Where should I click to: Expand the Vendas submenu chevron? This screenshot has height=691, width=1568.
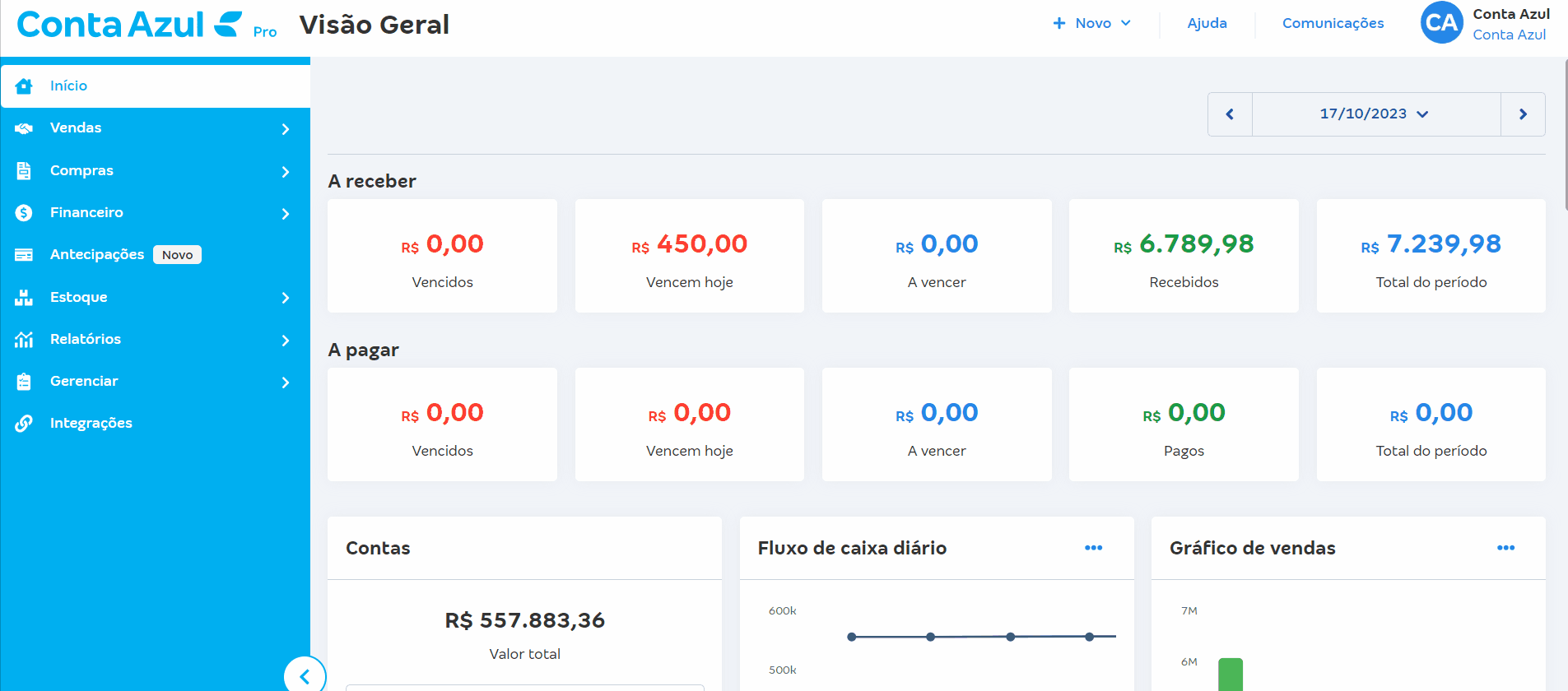coord(286,129)
